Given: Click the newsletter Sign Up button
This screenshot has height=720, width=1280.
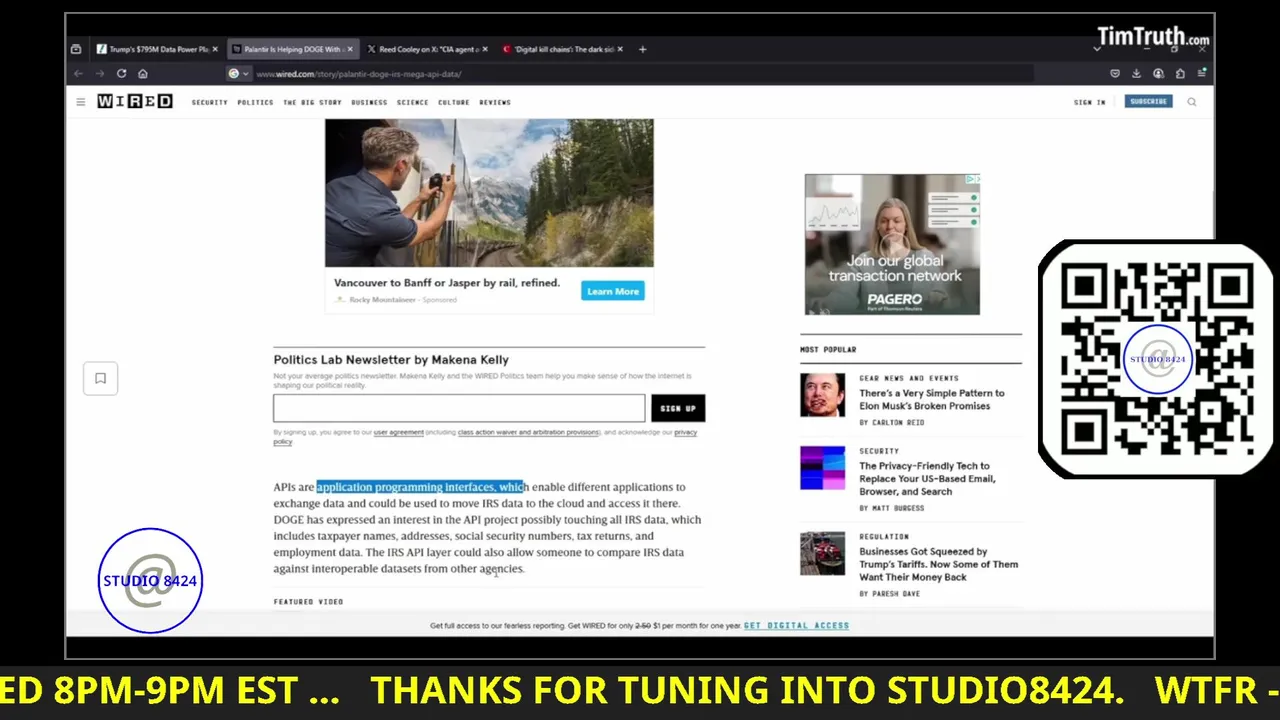Looking at the screenshot, I should (x=678, y=408).
